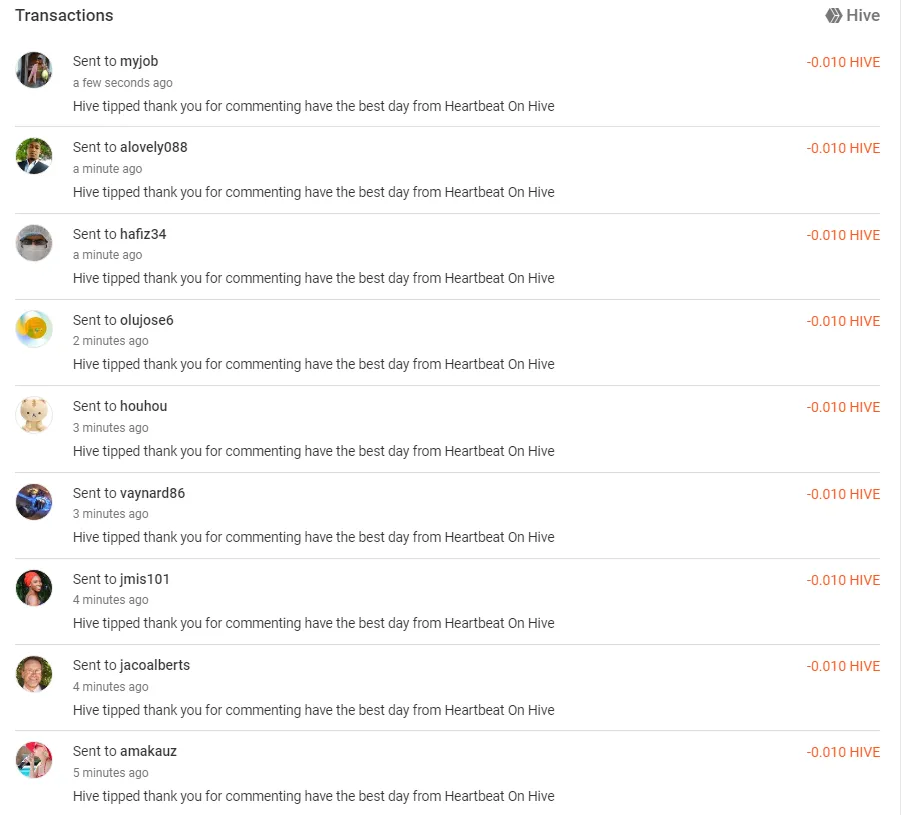Open myjob's profile avatar

click(x=34, y=70)
